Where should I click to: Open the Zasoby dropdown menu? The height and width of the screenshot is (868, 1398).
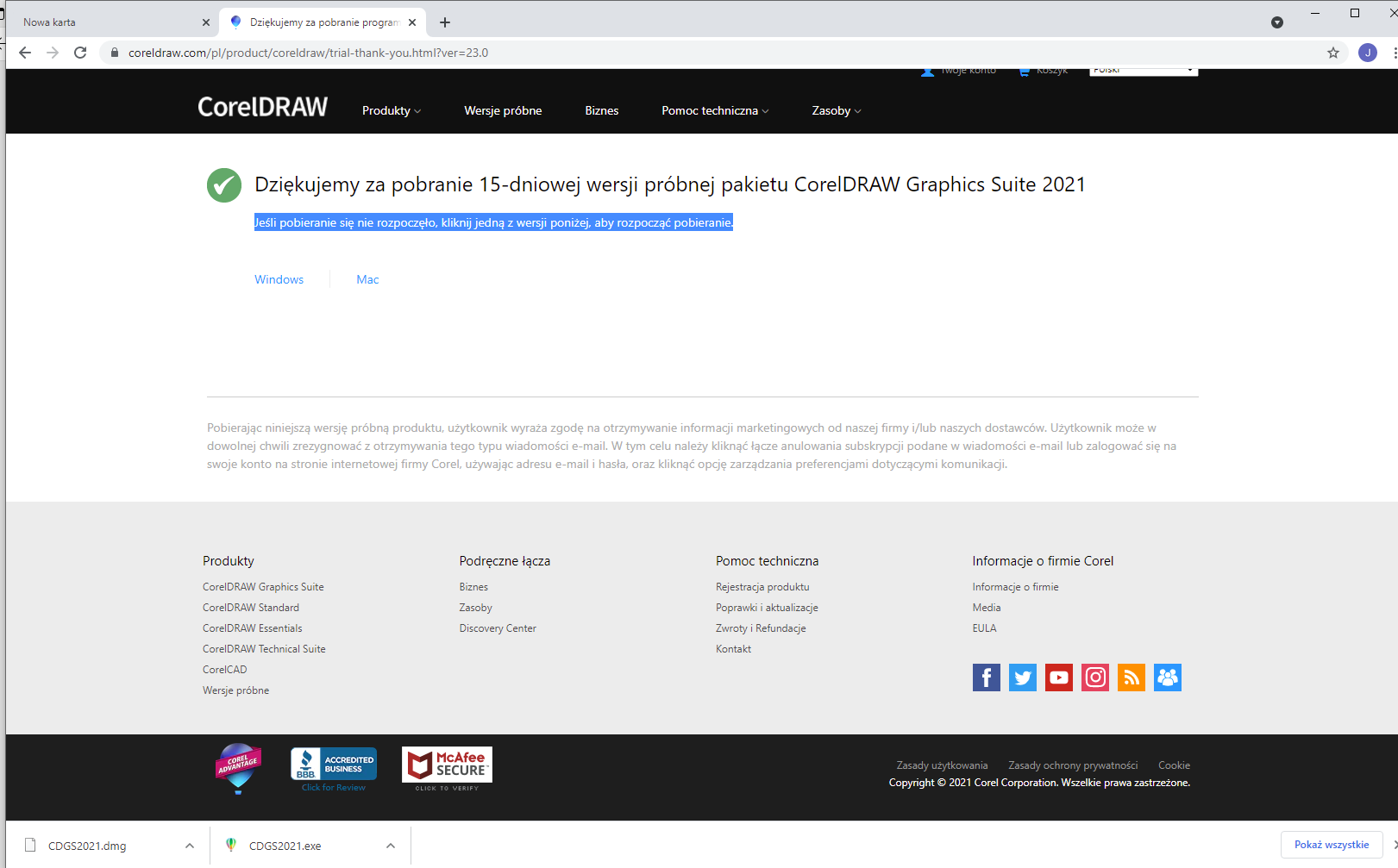click(836, 110)
